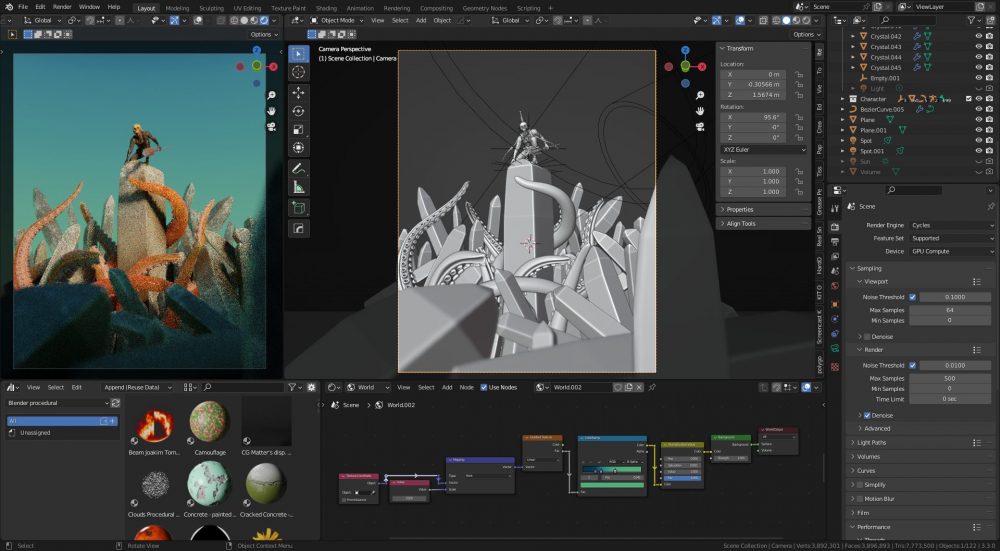1000x551 pixels.
Task: Expand the Align Tools panel
Action: [741, 224]
